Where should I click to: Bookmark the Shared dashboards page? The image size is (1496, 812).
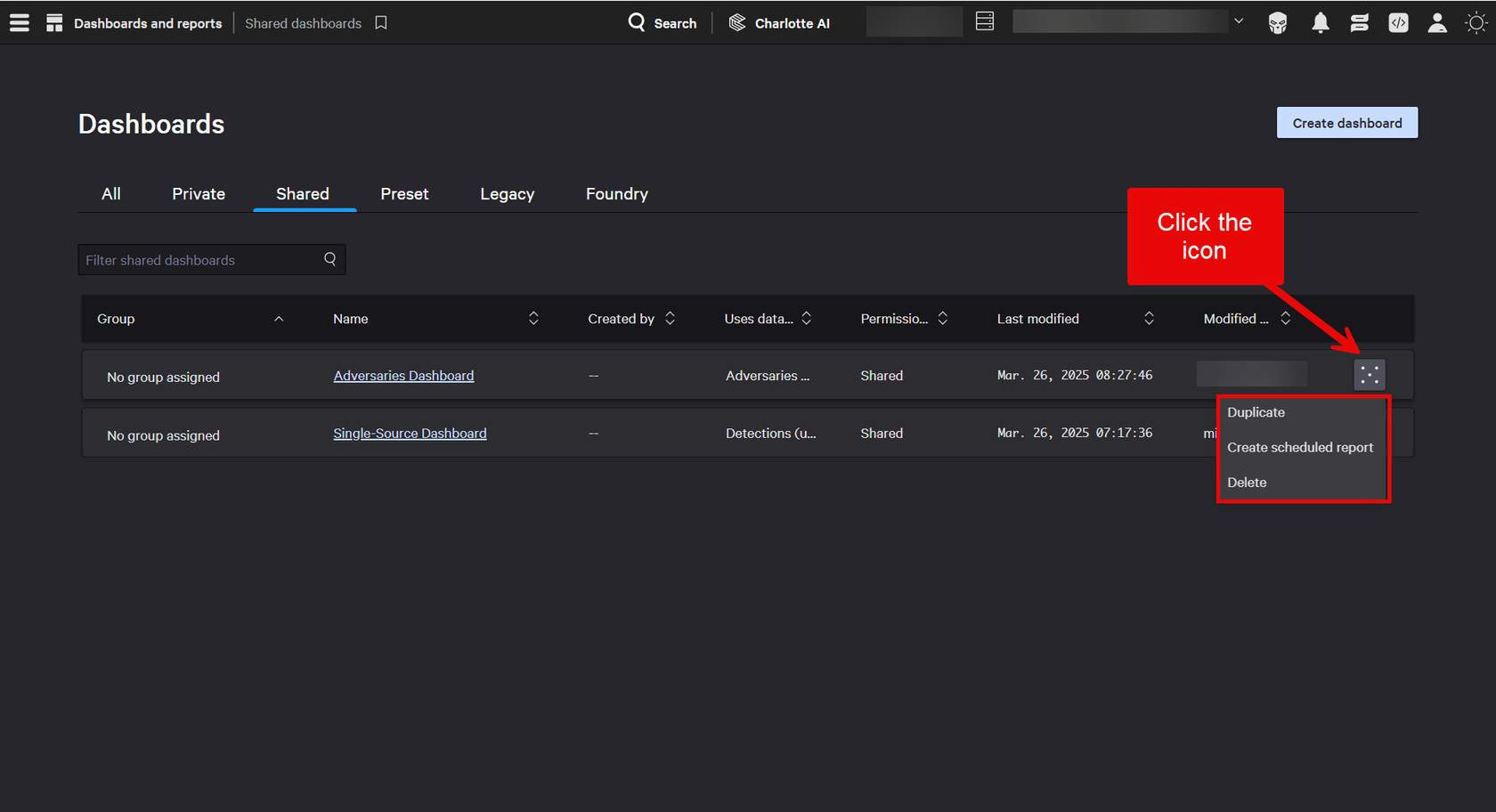pos(381,23)
